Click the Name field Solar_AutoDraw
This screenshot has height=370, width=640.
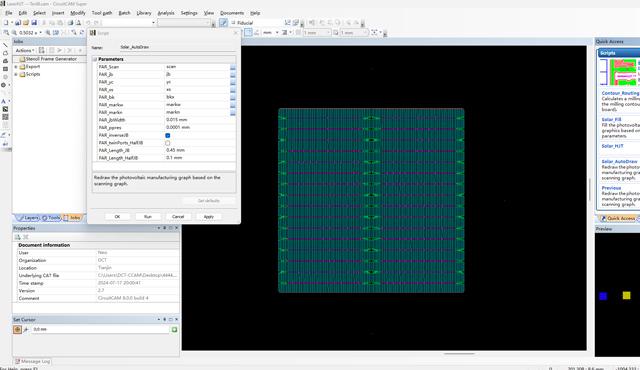[x=177, y=47]
